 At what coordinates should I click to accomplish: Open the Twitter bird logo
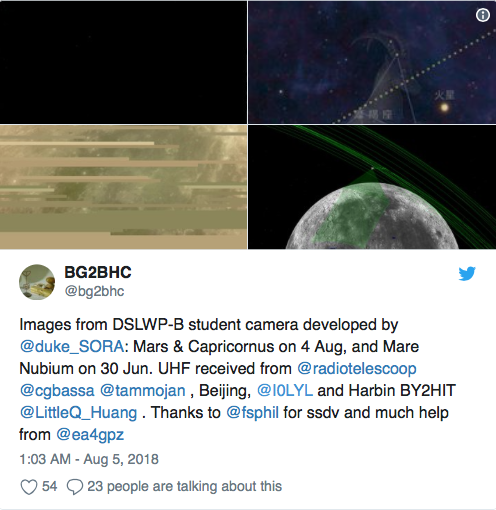click(467, 274)
